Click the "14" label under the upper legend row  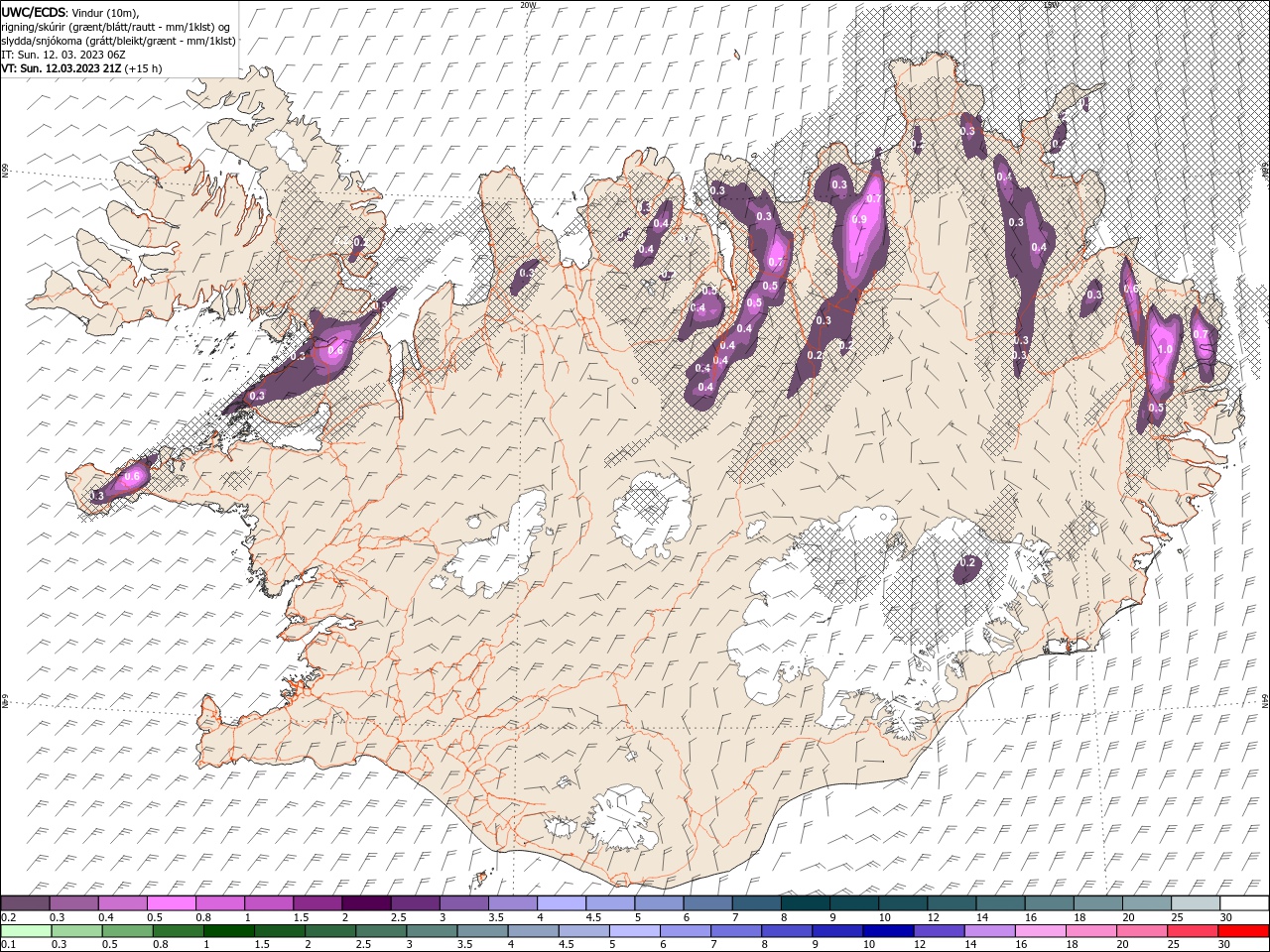(981, 917)
